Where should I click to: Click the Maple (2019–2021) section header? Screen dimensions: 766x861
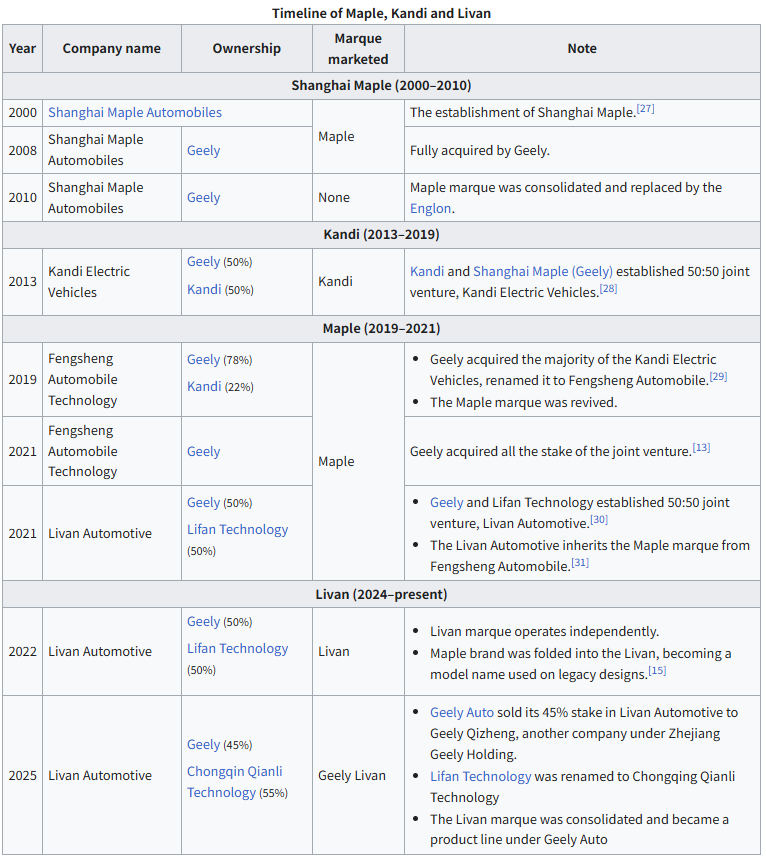381,329
